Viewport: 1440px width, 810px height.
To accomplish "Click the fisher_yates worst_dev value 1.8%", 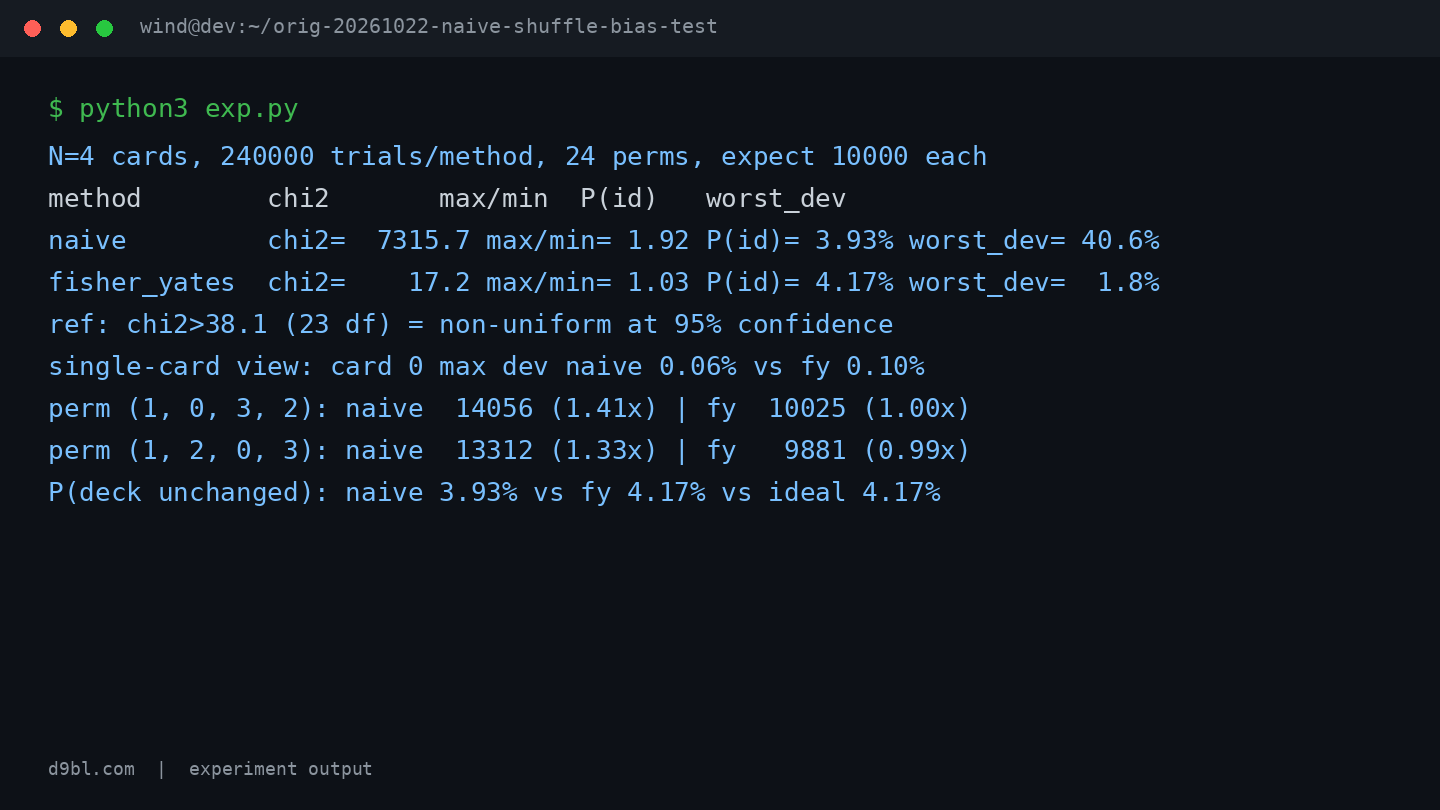I will tap(1128, 283).
